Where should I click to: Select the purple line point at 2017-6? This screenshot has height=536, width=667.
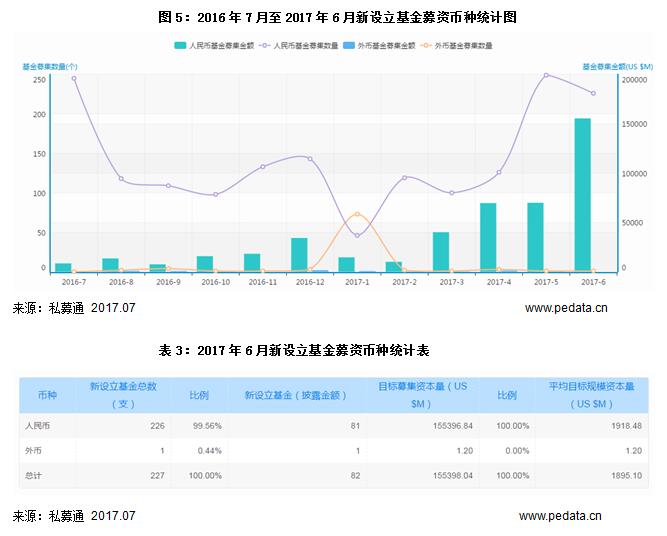pos(593,93)
